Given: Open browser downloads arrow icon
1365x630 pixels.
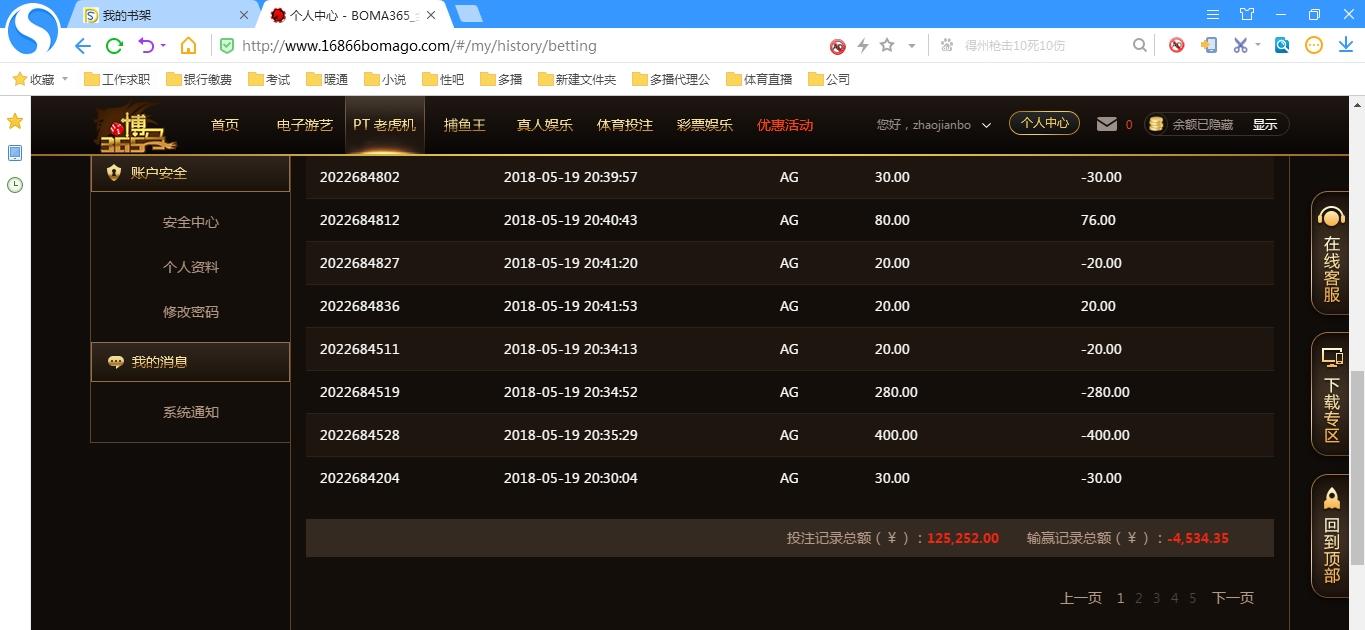Looking at the screenshot, I should coord(1345,45).
